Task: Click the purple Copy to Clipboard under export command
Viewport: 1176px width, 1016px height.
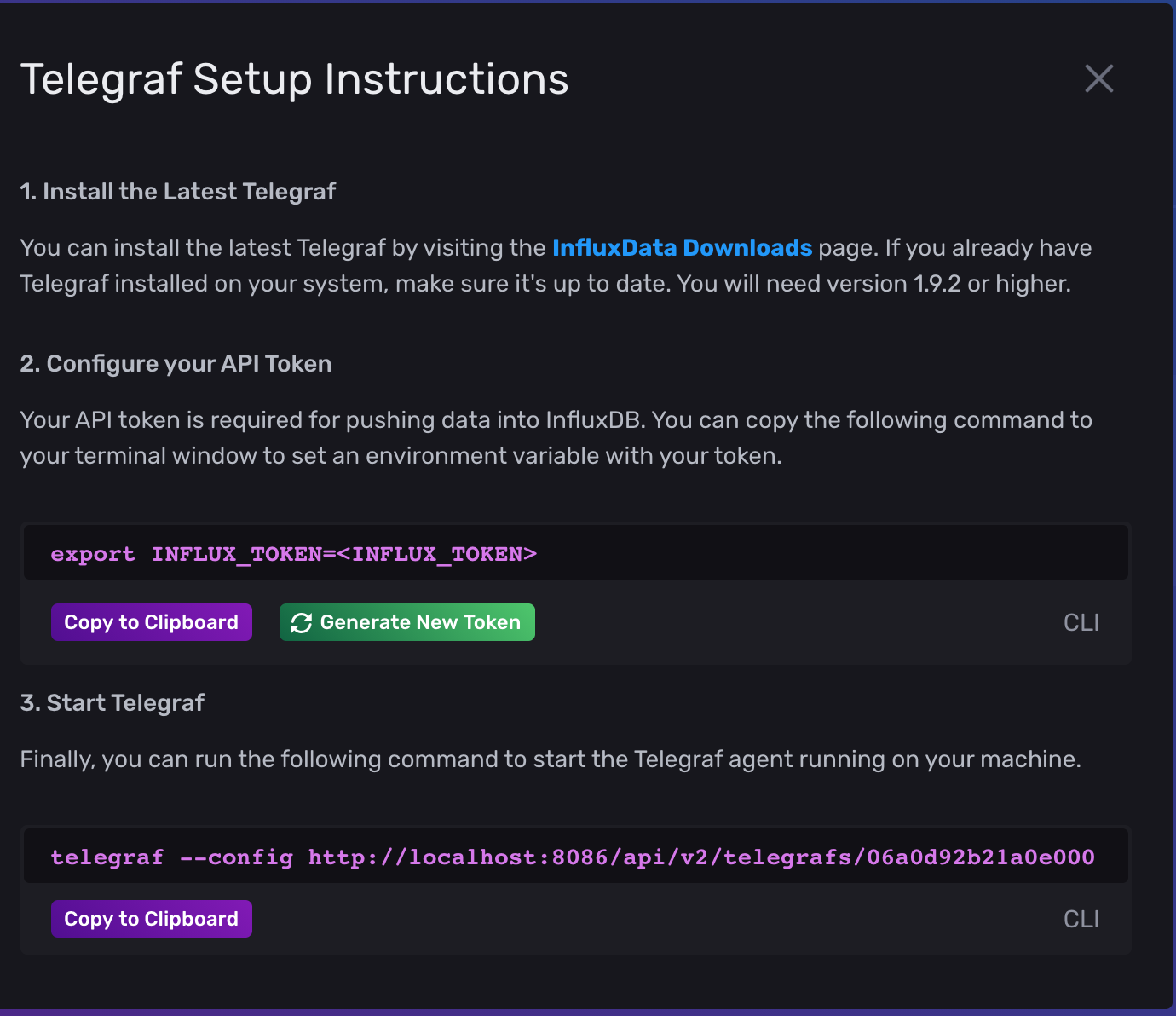Action: point(151,622)
